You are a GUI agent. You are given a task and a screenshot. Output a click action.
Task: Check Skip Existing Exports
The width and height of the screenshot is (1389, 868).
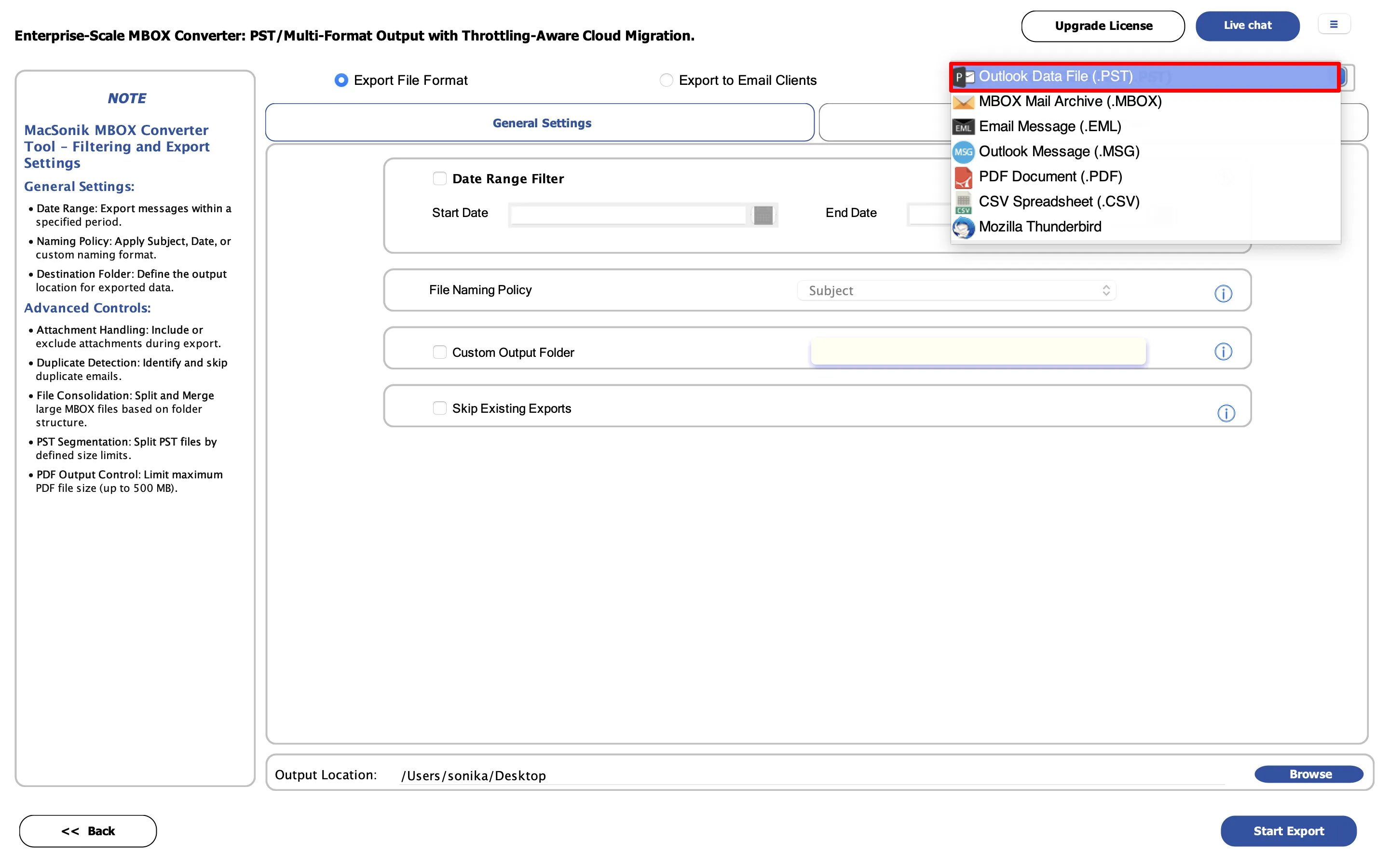click(440, 408)
